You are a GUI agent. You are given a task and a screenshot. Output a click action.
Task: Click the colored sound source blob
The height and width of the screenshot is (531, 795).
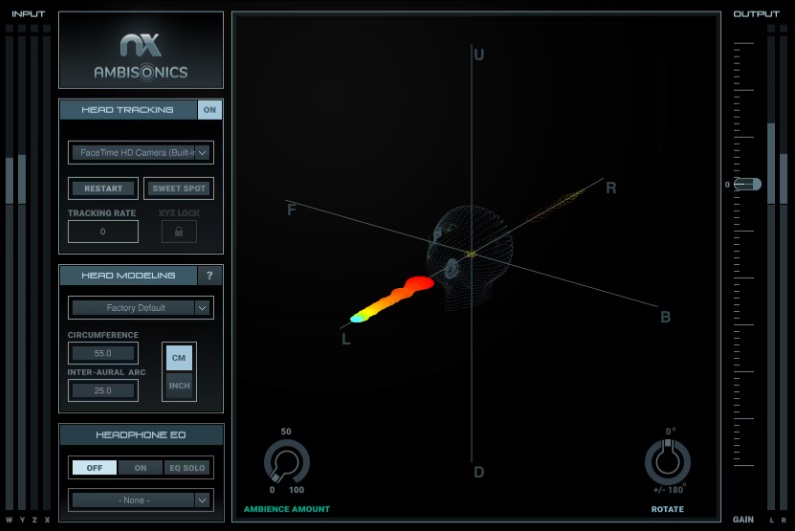tap(395, 298)
